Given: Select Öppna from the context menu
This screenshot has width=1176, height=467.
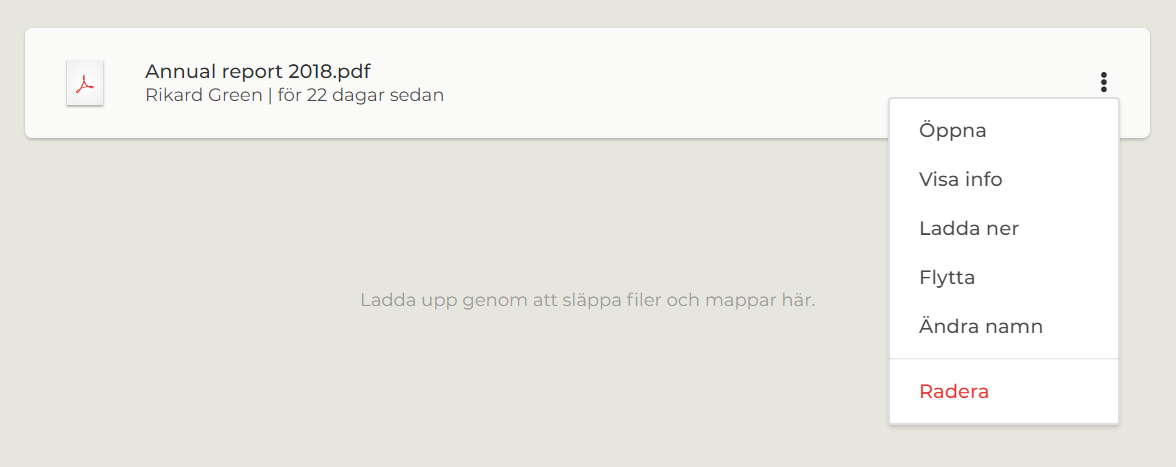Looking at the screenshot, I should click(953, 130).
